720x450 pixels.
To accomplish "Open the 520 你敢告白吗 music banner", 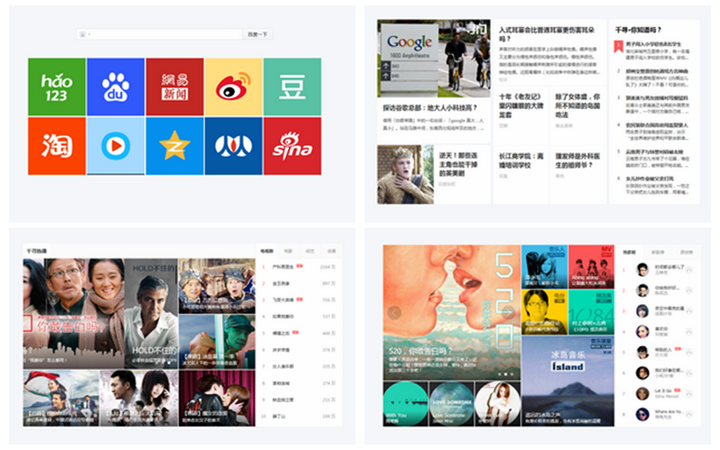I will pos(452,312).
